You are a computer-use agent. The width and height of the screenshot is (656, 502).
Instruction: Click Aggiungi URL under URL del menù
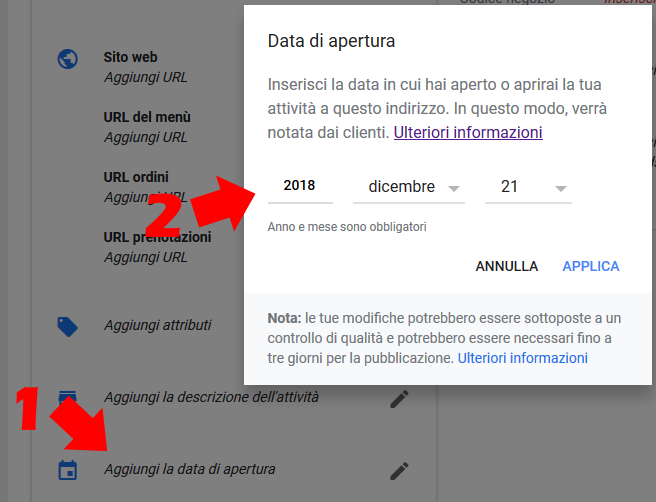[x=146, y=137]
